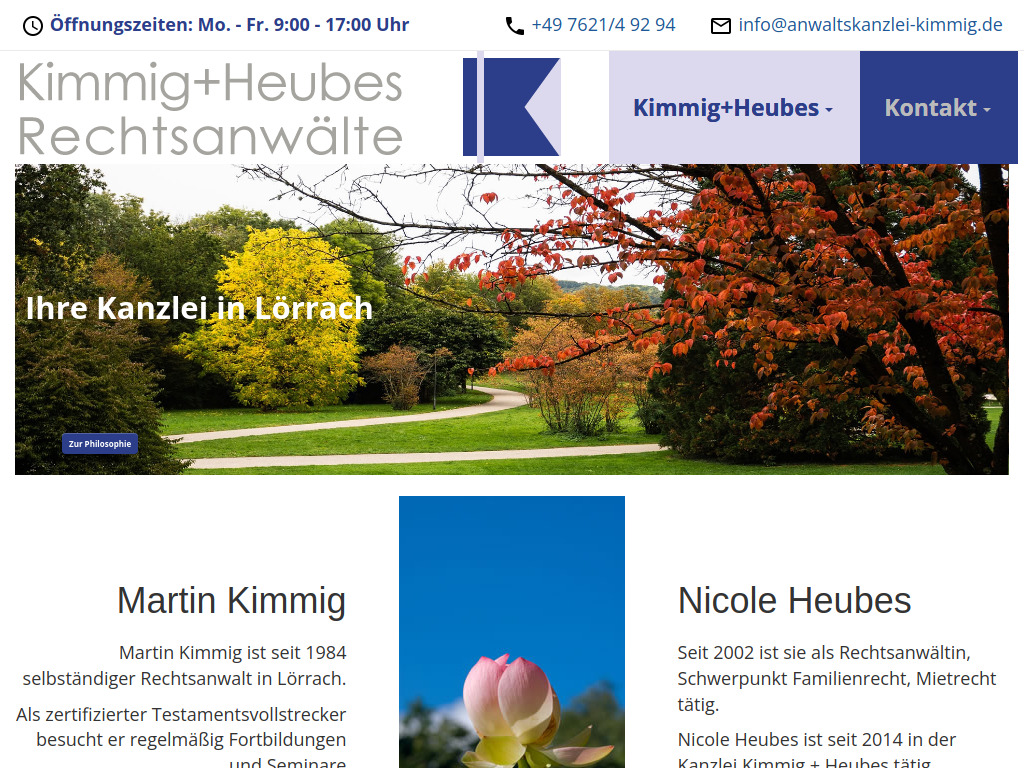1024x768 pixels.
Task: Click the Martin Kimmig heading
Action: point(231,600)
